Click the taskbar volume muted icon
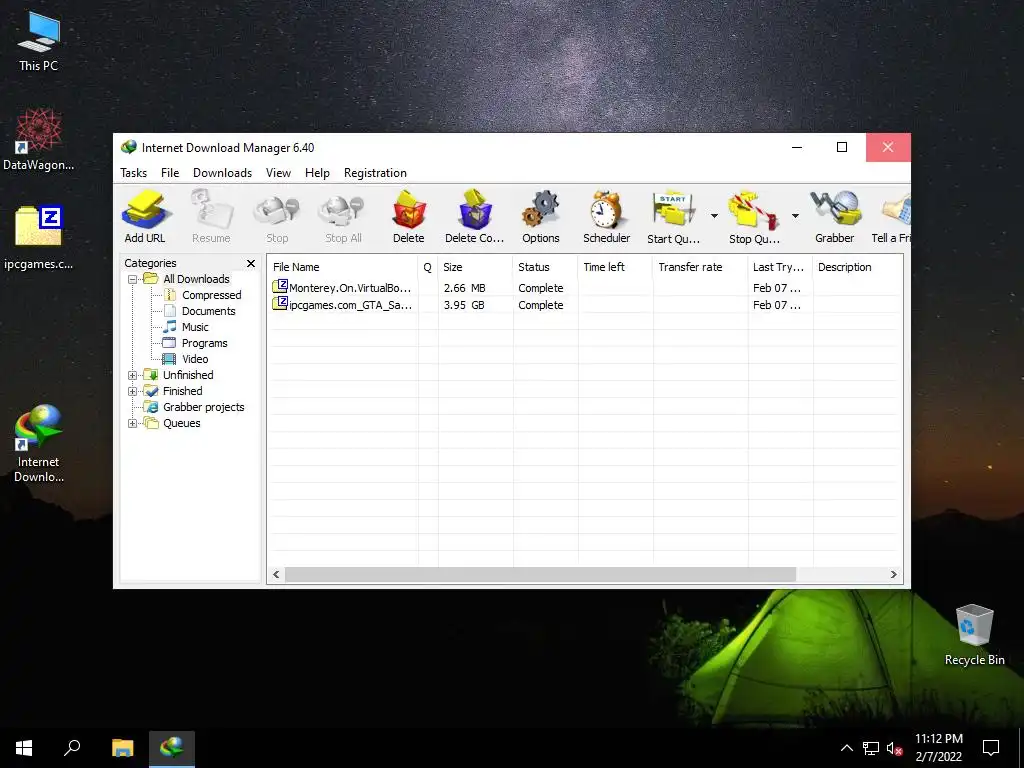Image resolution: width=1024 pixels, height=768 pixels. (x=895, y=748)
